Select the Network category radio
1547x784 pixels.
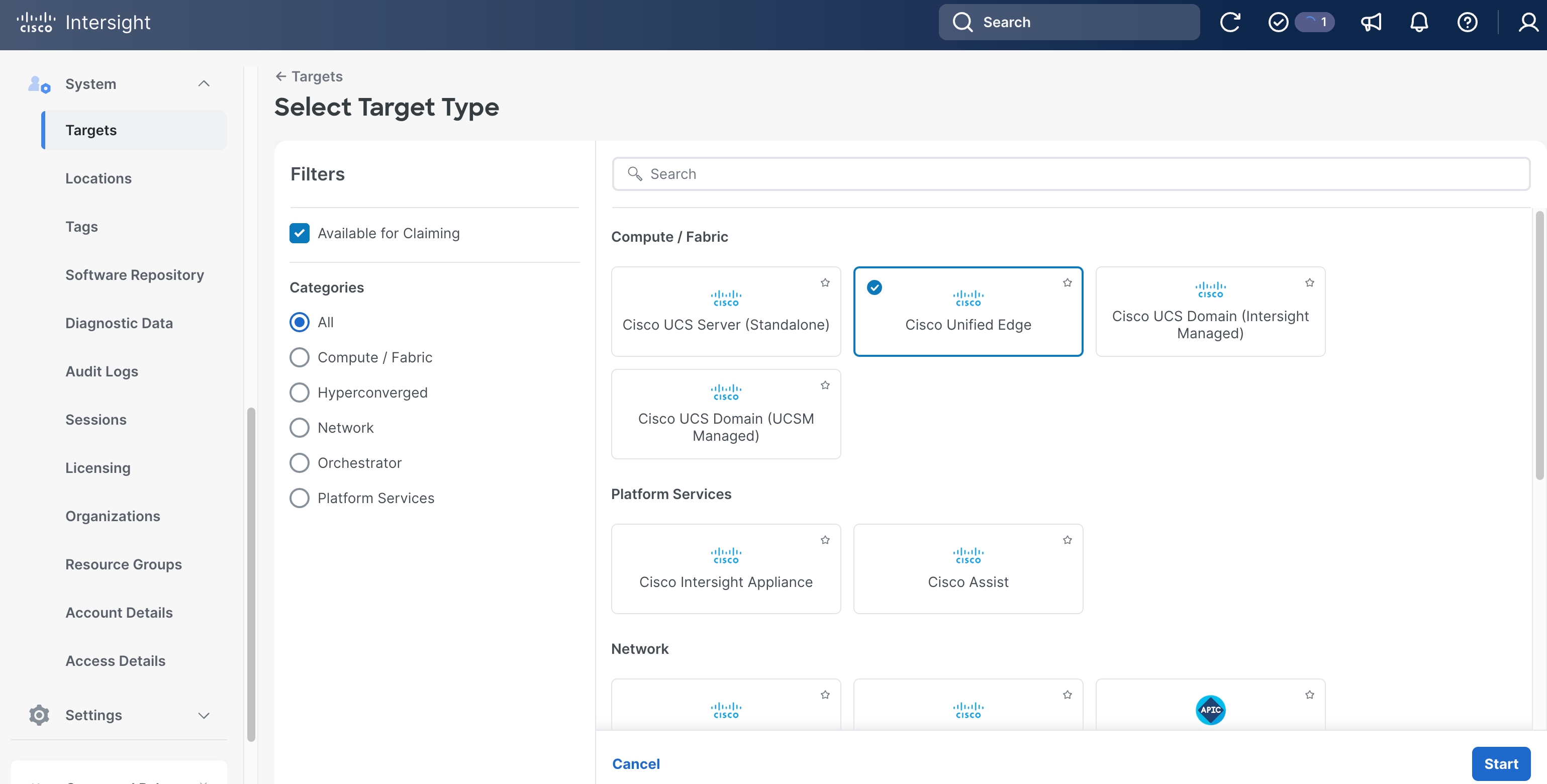click(x=299, y=428)
